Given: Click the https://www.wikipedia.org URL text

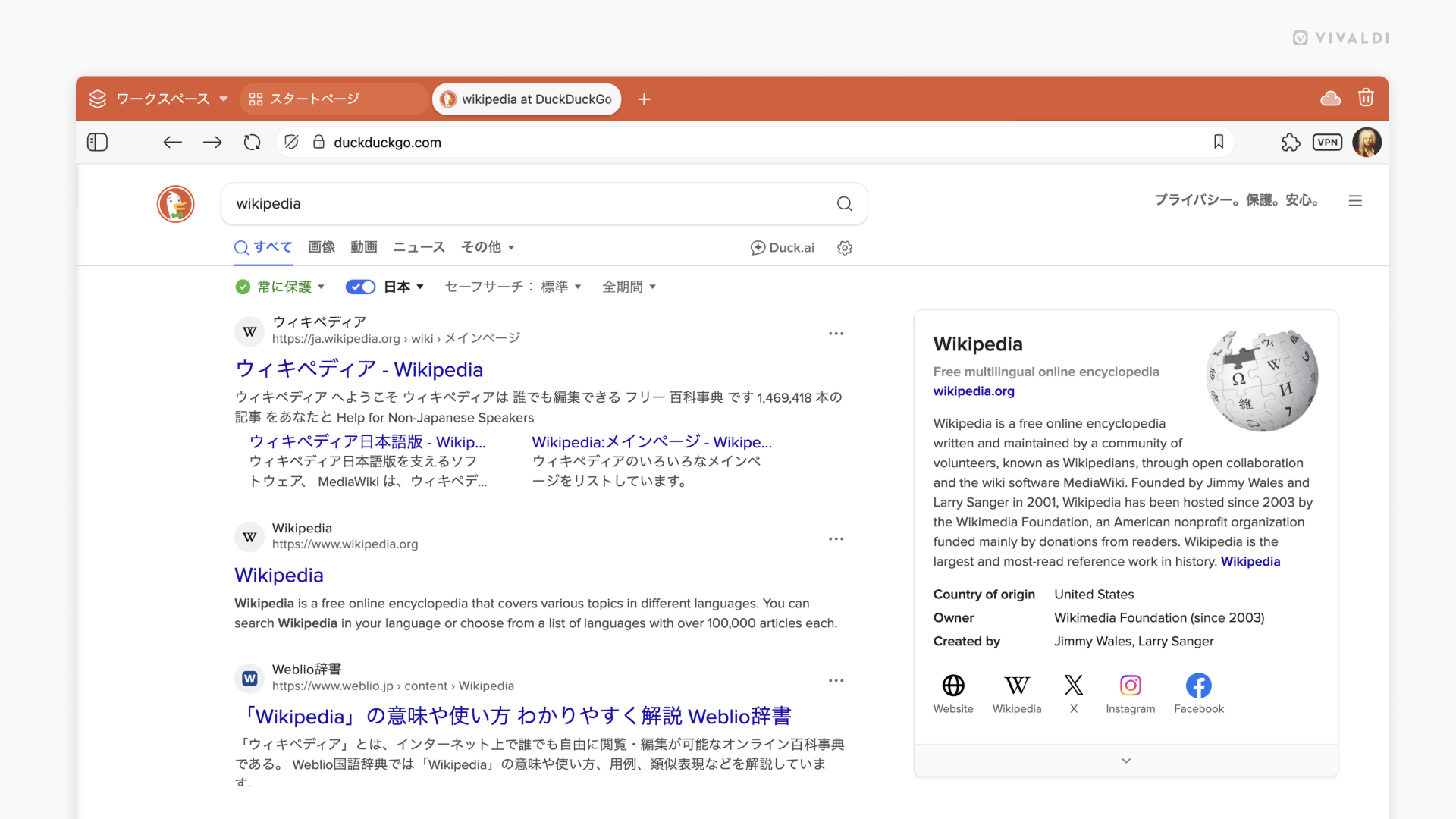Looking at the screenshot, I should tap(345, 544).
